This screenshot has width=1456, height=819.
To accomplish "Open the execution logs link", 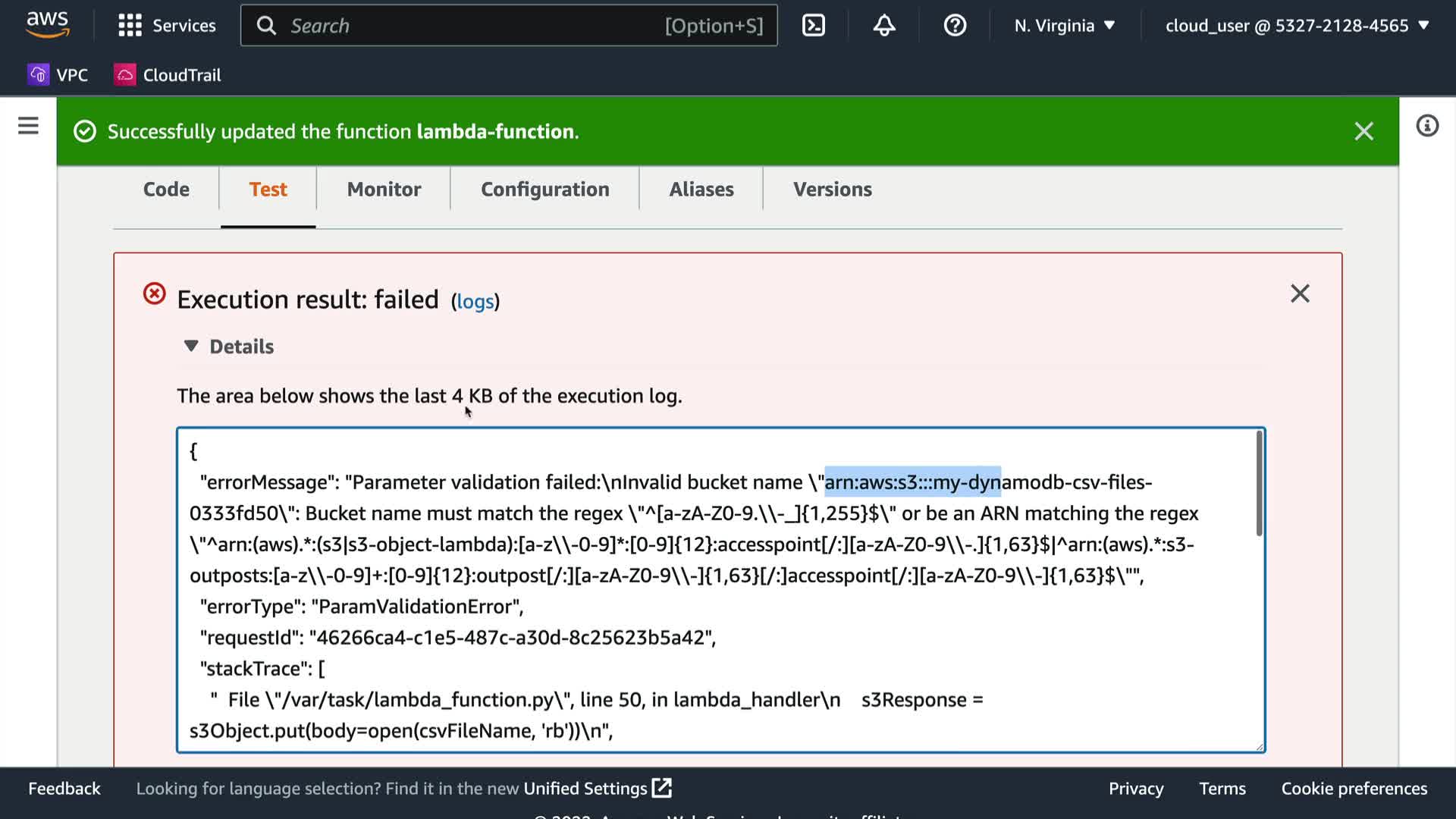I will click(475, 302).
